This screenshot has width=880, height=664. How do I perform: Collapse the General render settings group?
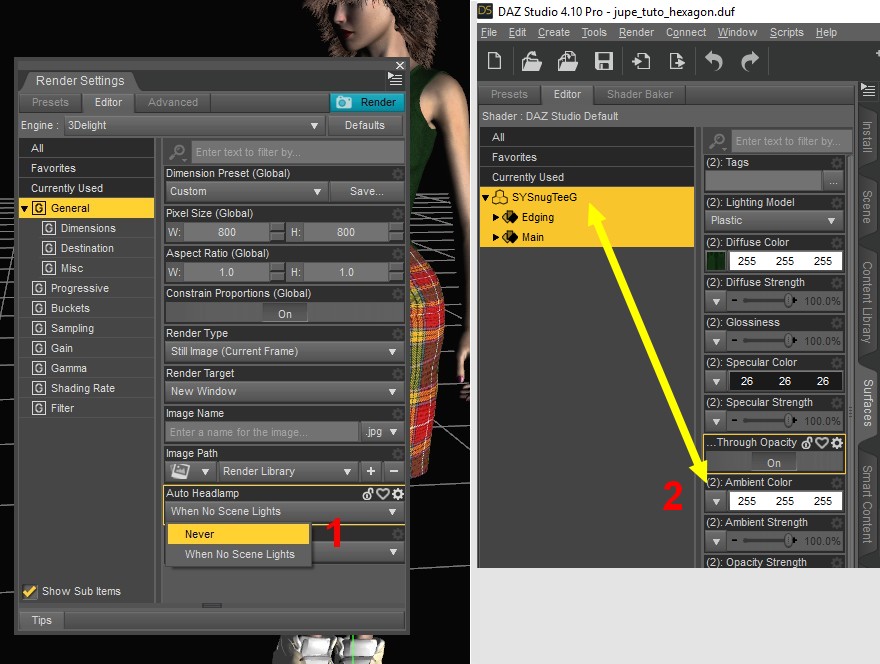(24, 209)
